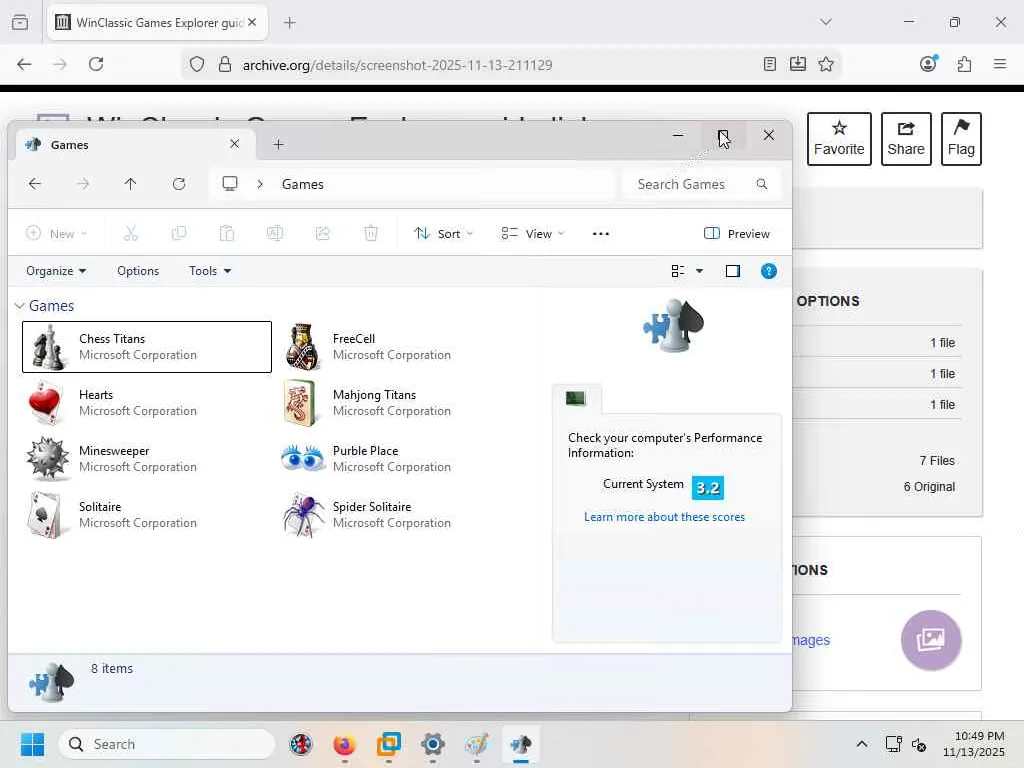
Task: Toggle the preview pane square icon
Action: pos(733,271)
